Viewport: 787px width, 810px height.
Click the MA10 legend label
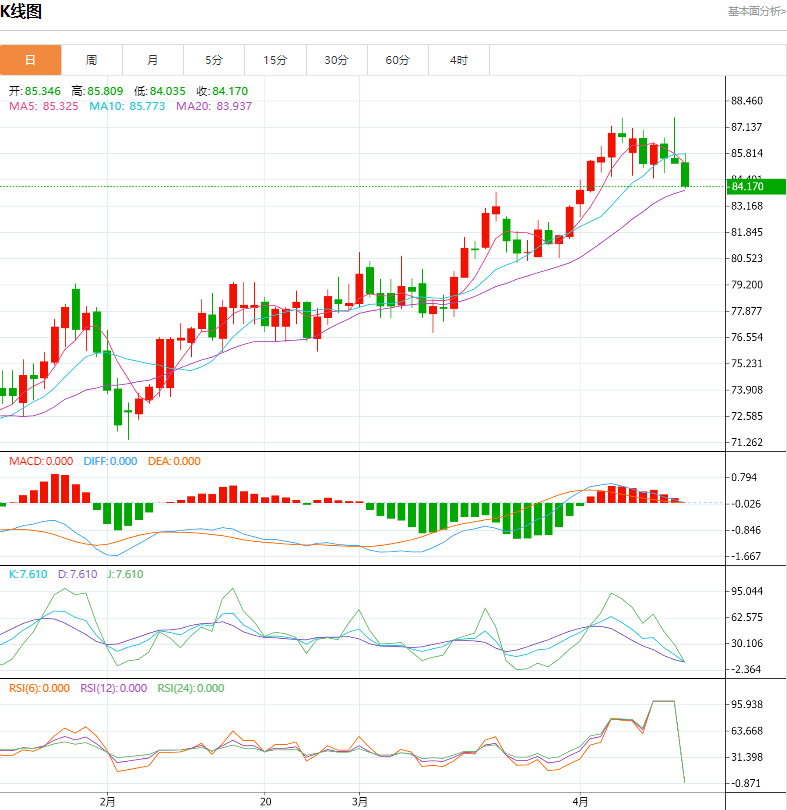tap(129, 106)
